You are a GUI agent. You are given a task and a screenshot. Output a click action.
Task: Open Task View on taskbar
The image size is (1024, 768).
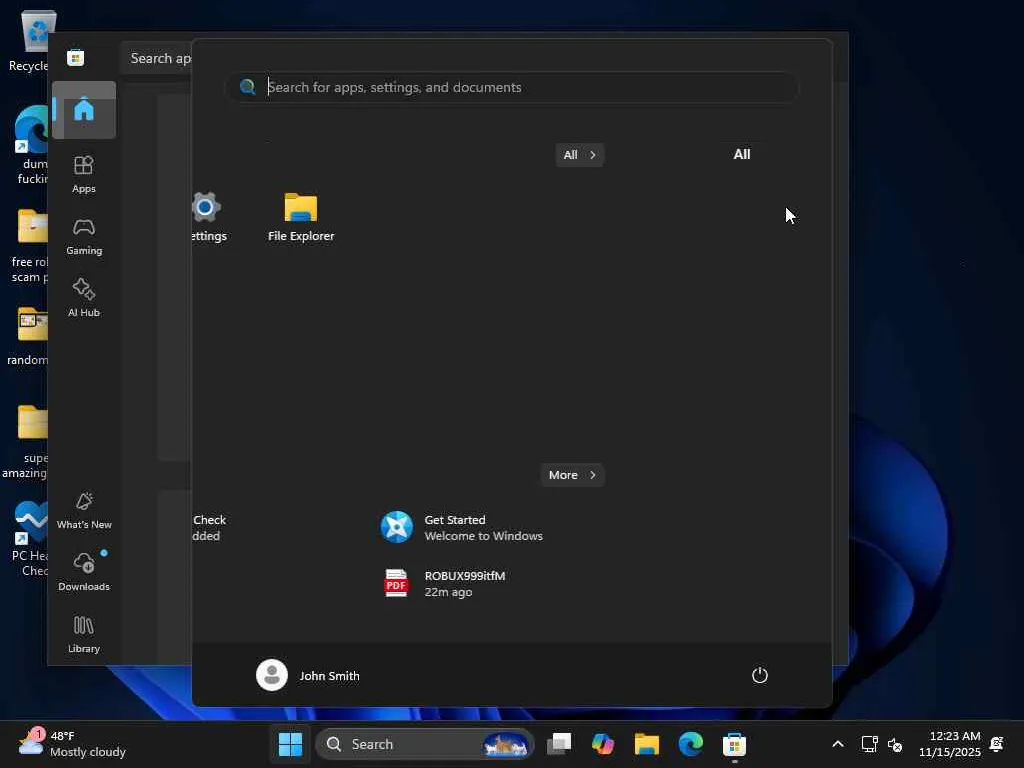559,744
